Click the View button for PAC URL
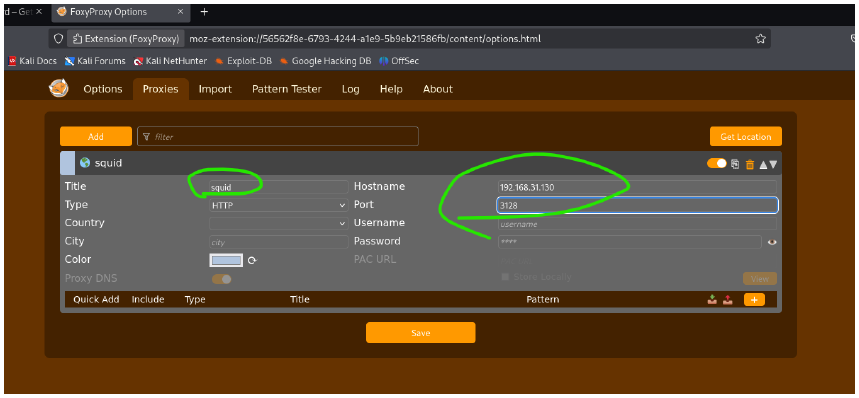 [760, 279]
